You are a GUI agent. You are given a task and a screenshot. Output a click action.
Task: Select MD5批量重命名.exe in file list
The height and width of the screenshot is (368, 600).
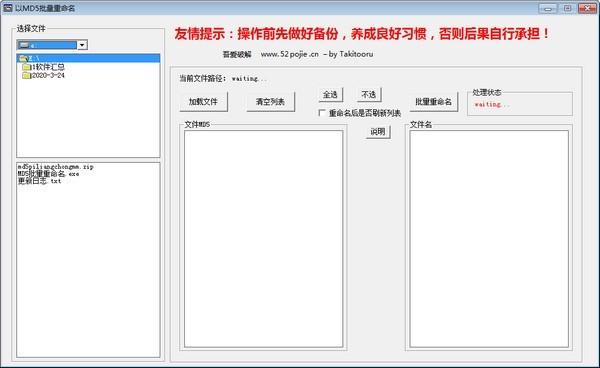pyautogui.click(x=49, y=174)
